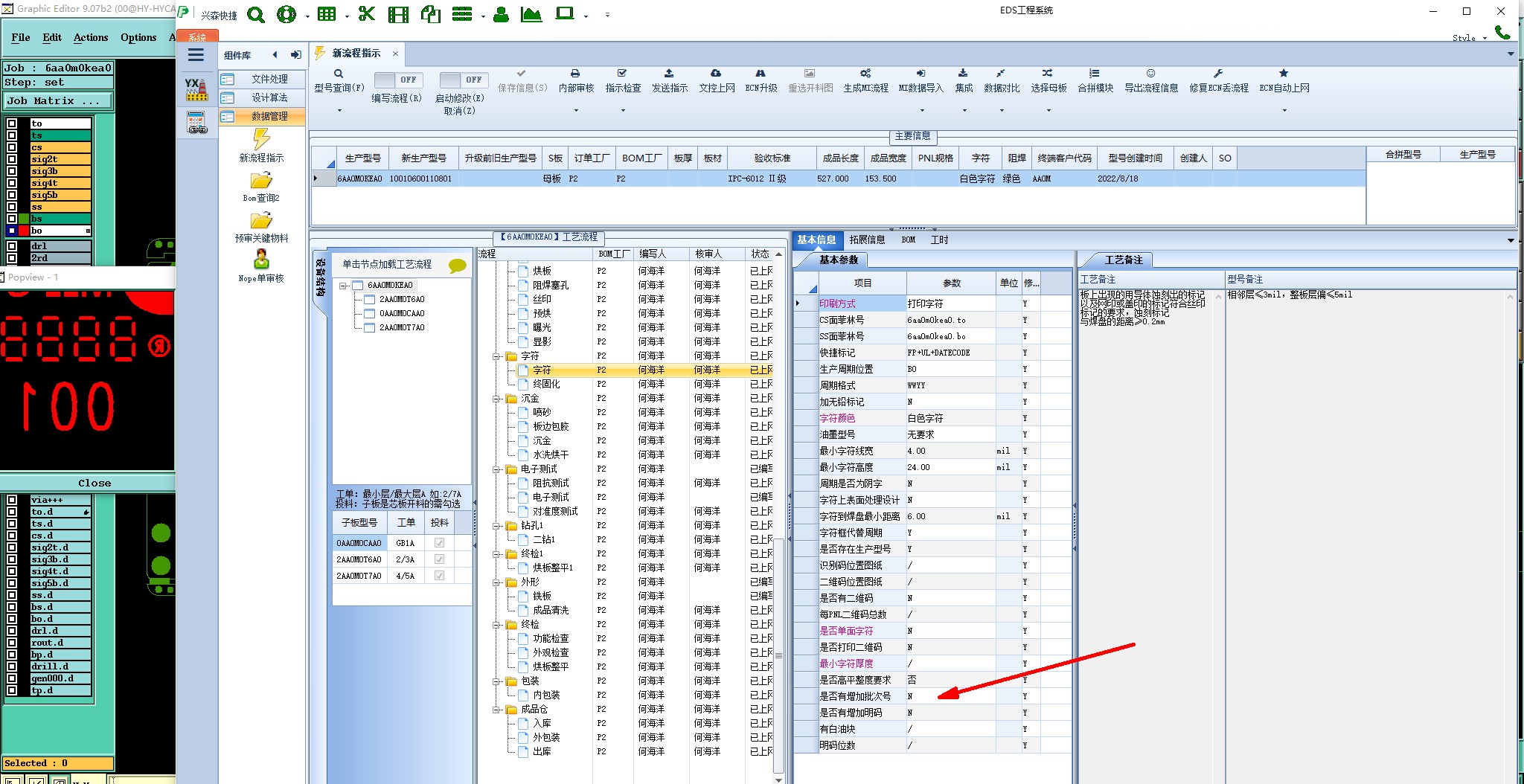Click 发送指示 upload button
1524x784 pixels.
click(670, 81)
